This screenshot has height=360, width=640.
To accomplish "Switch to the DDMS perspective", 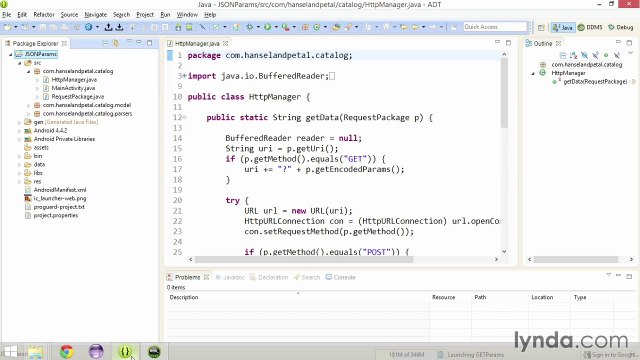I will coord(590,27).
